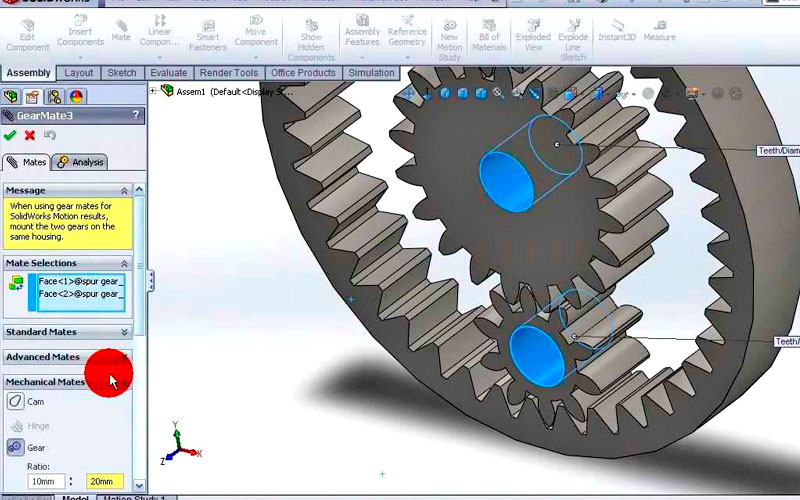Viewport: 800px width, 500px height.
Task: Select the Cam mechanical mate option
Action: point(16,401)
